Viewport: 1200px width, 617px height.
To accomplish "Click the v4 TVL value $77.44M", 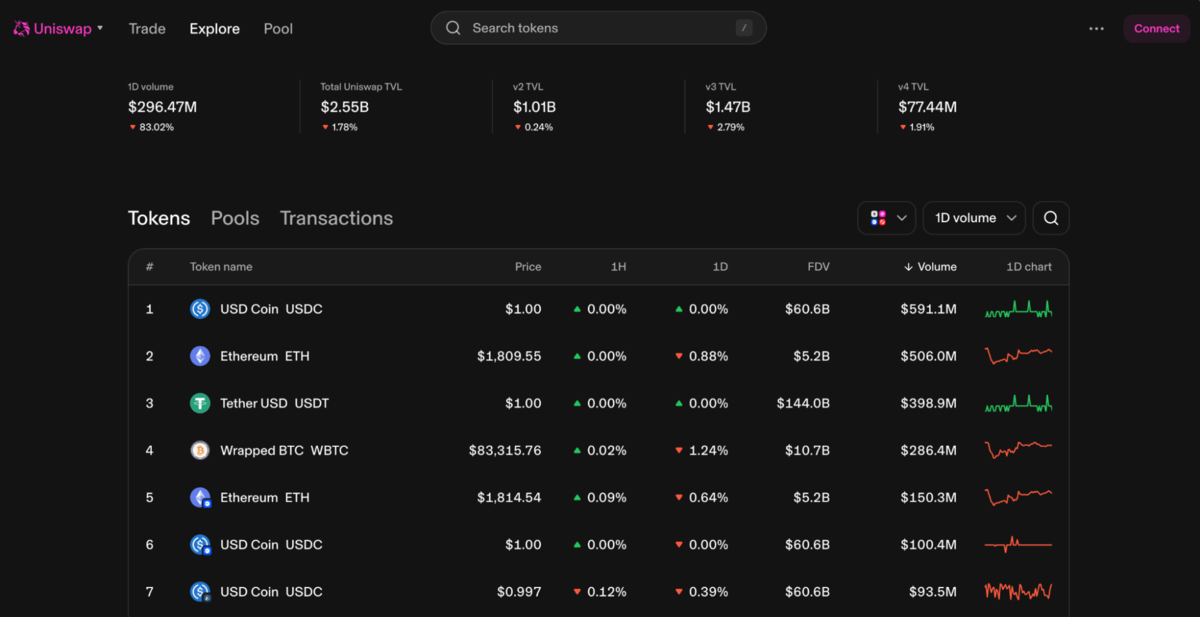I will click(x=927, y=106).
